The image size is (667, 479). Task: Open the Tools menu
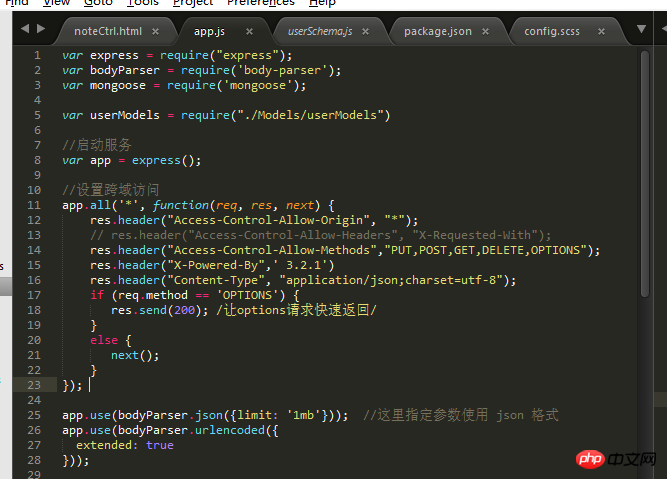[143, 3]
